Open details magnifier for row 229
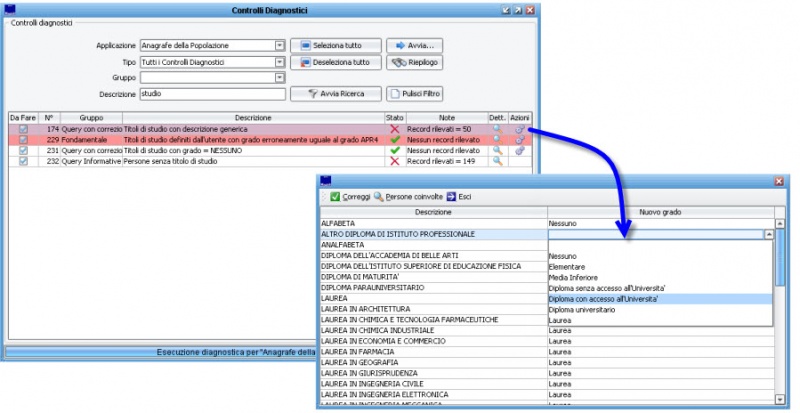 pyautogui.click(x=497, y=140)
